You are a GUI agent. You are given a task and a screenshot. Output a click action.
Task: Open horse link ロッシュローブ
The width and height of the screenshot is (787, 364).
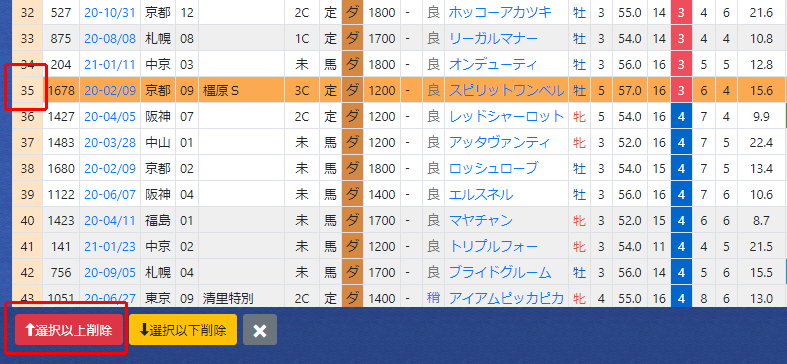click(493, 168)
